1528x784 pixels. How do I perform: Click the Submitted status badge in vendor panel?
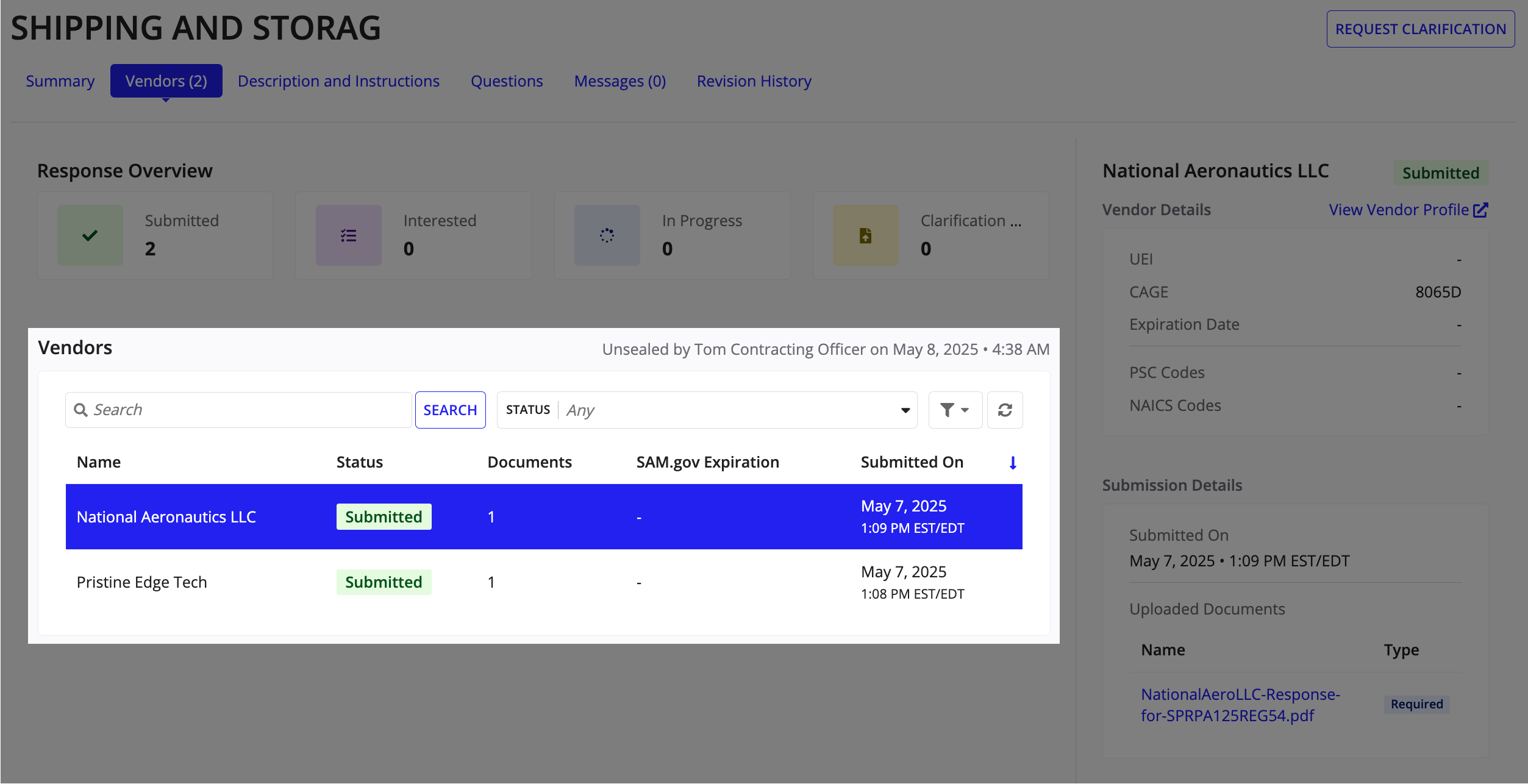pyautogui.click(x=1441, y=173)
